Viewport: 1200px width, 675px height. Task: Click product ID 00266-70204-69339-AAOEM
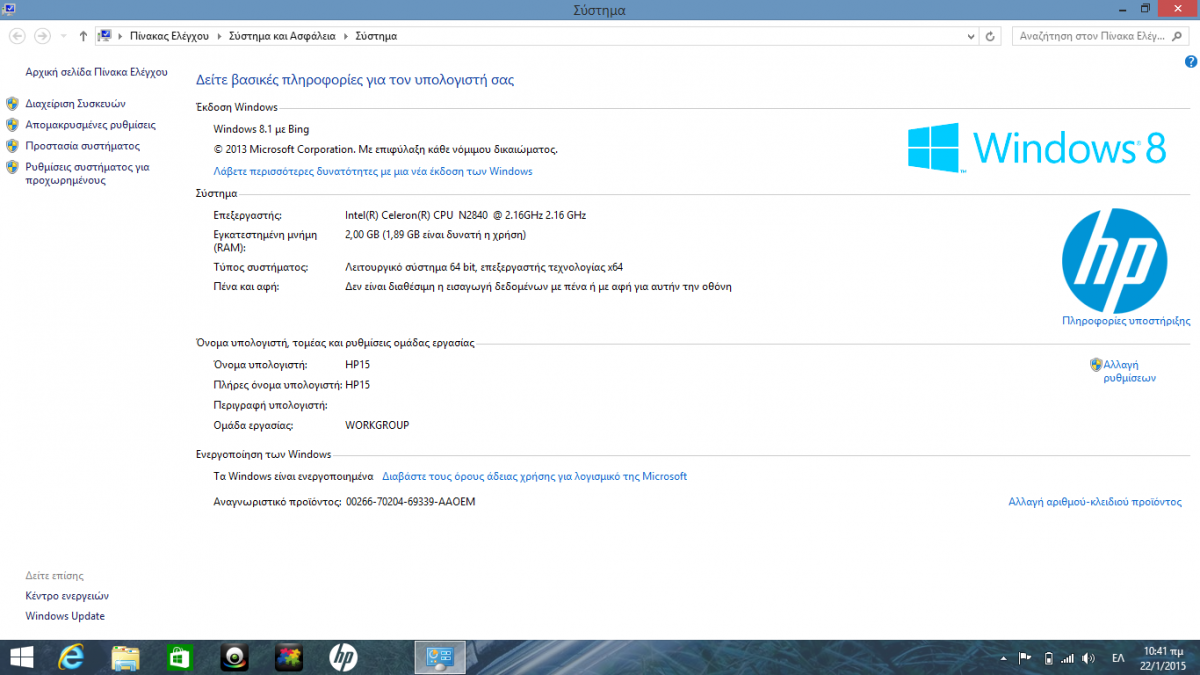[x=410, y=501]
